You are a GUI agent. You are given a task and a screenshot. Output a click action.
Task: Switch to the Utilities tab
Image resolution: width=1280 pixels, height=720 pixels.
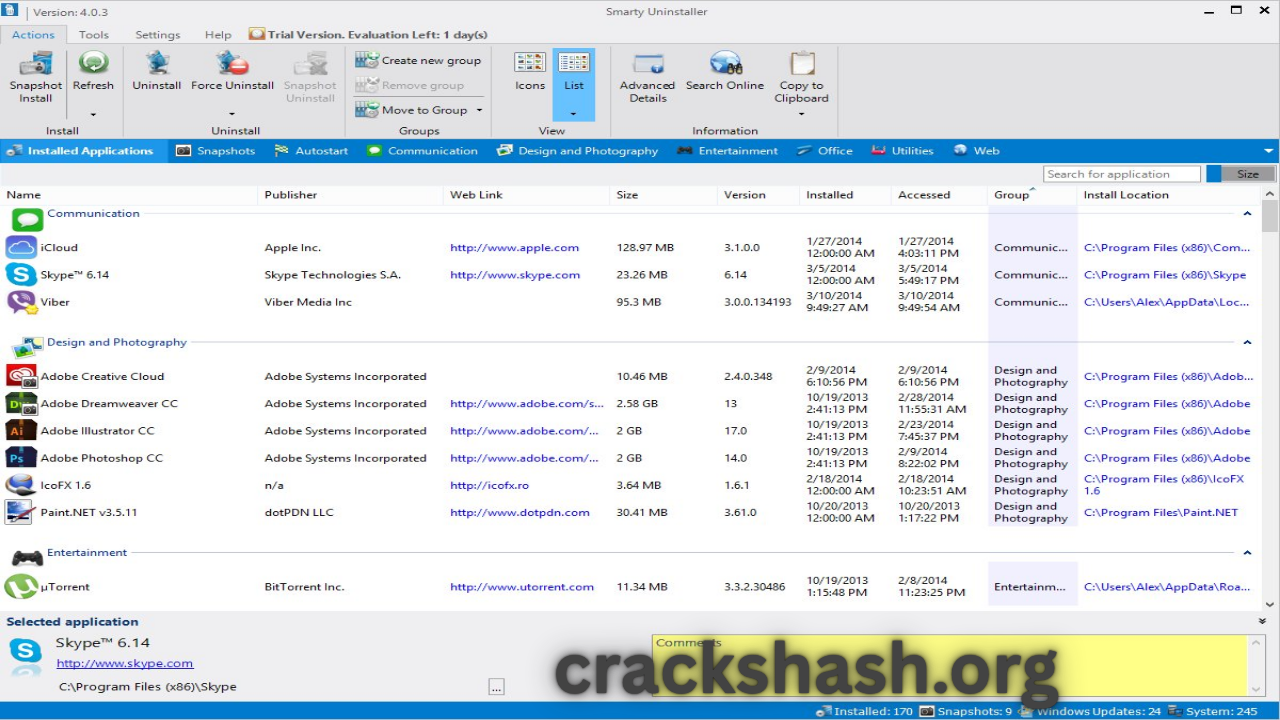[902, 151]
